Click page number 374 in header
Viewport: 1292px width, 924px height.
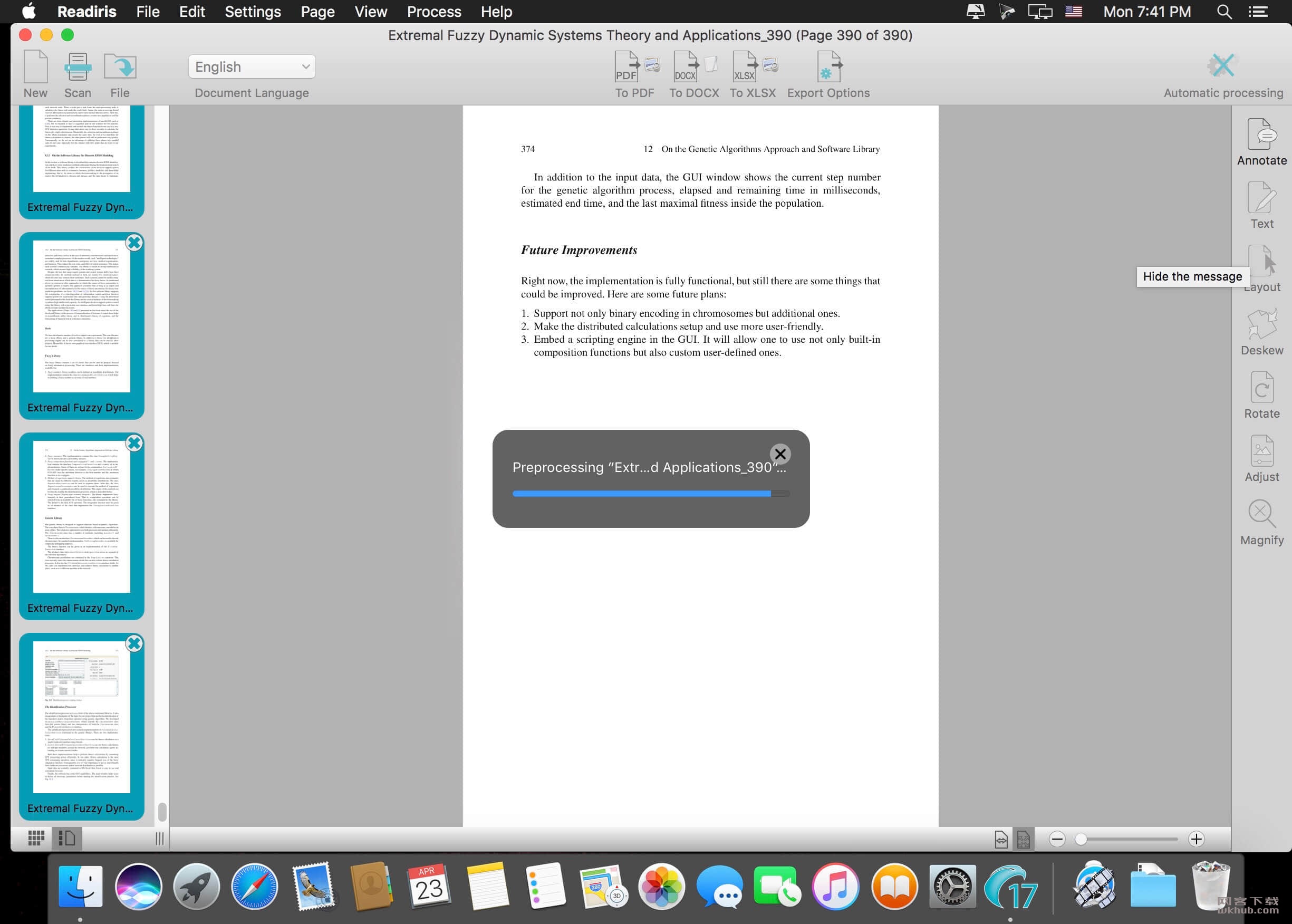527,149
